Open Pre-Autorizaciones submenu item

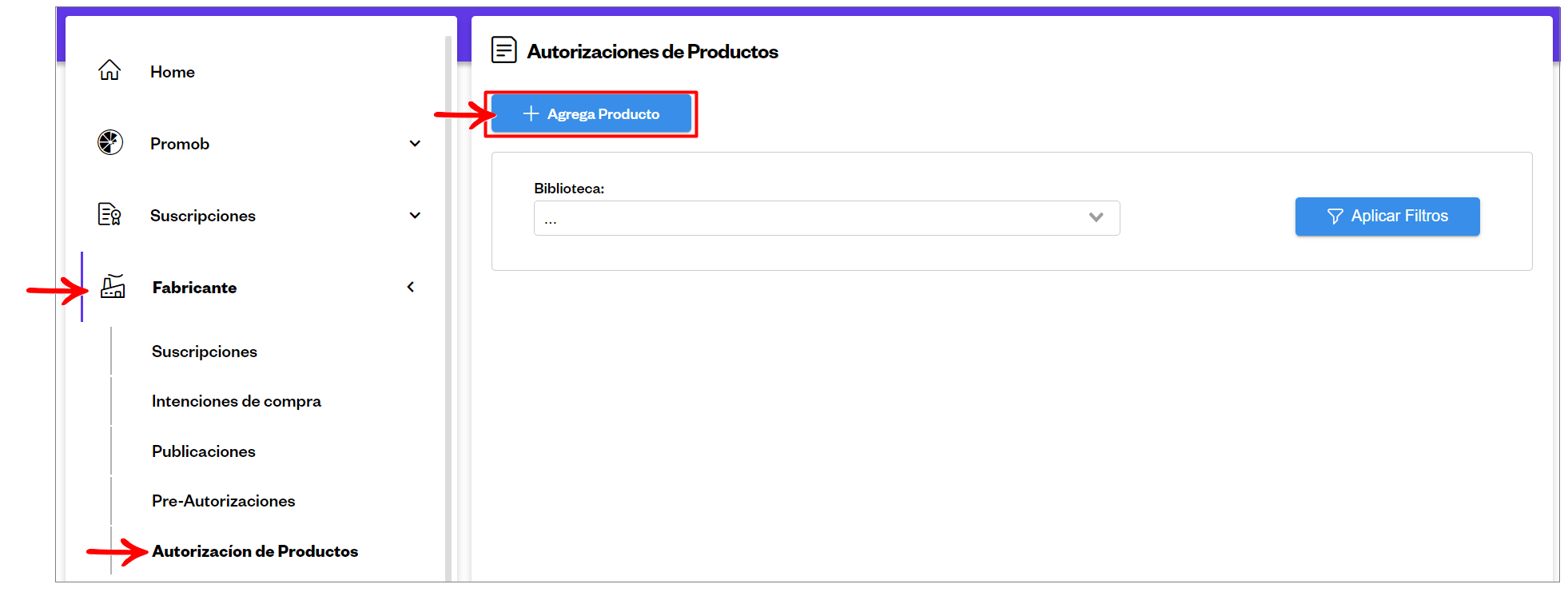[224, 501]
